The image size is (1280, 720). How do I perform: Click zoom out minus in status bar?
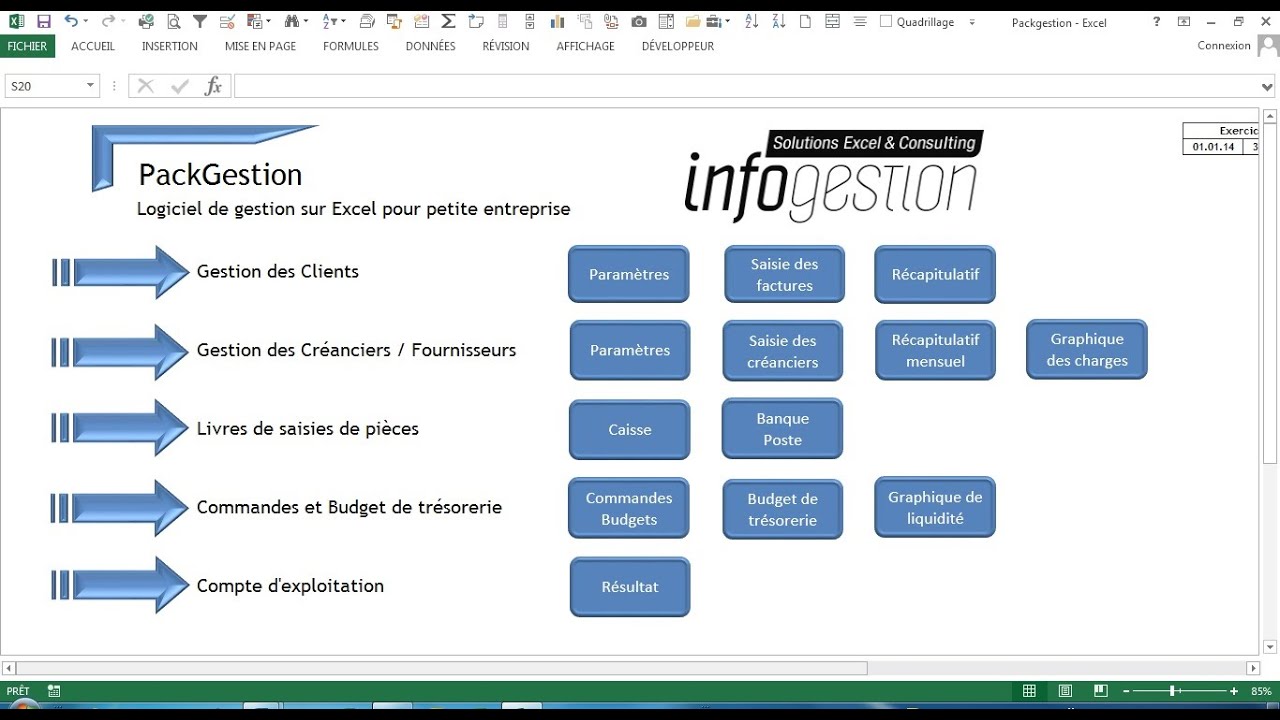point(1126,691)
